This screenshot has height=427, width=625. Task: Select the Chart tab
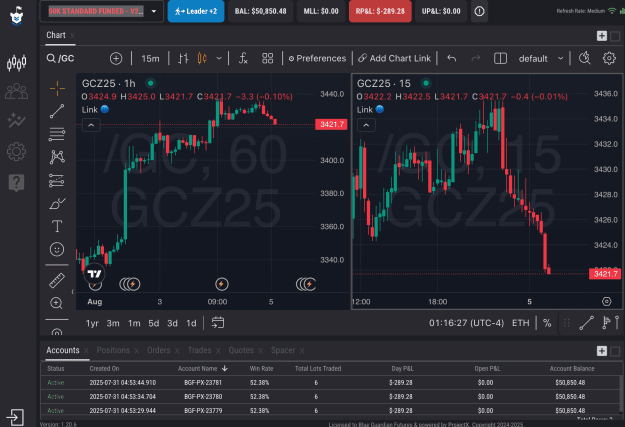click(56, 35)
